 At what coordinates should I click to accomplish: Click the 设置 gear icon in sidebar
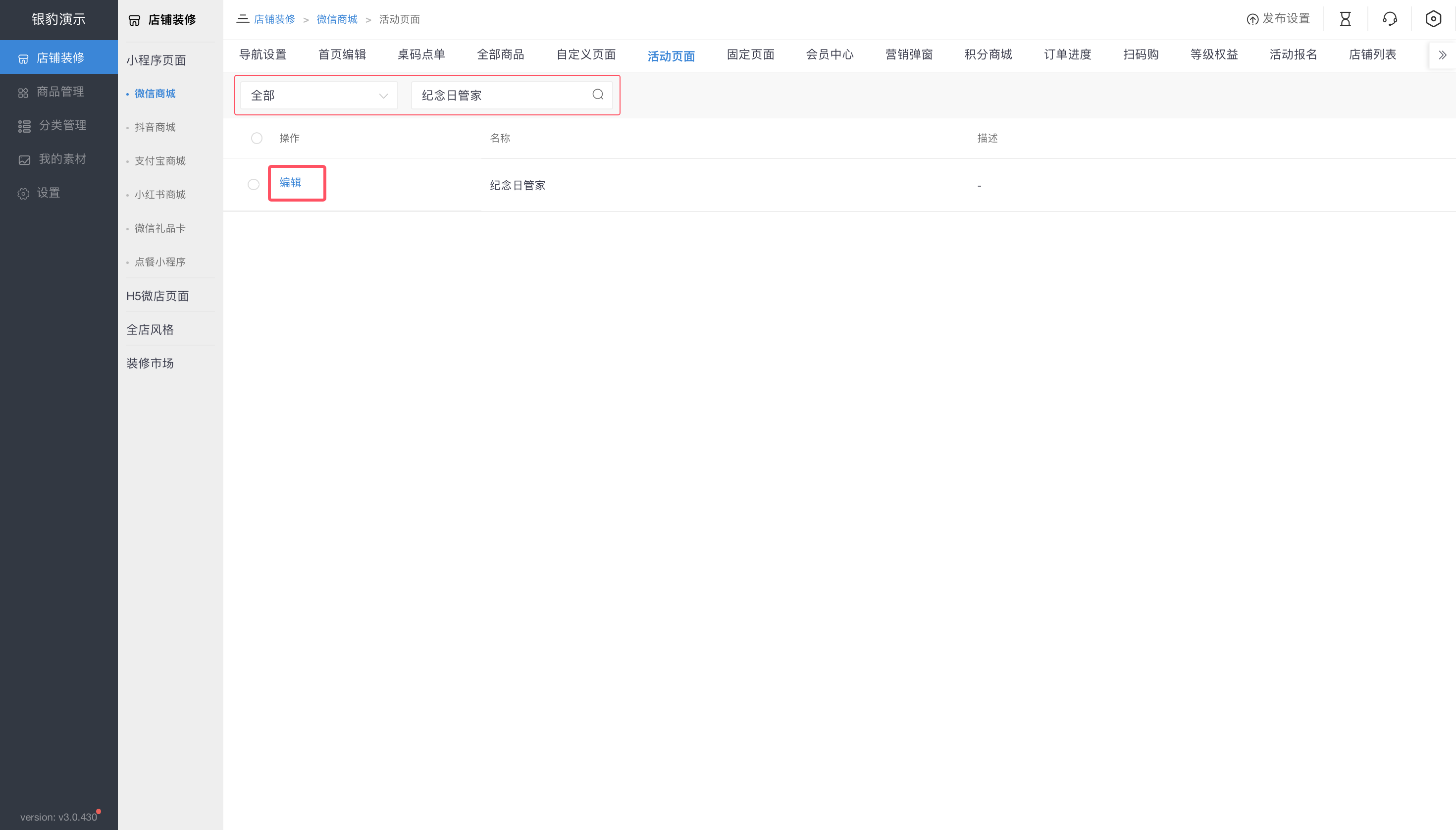point(23,193)
